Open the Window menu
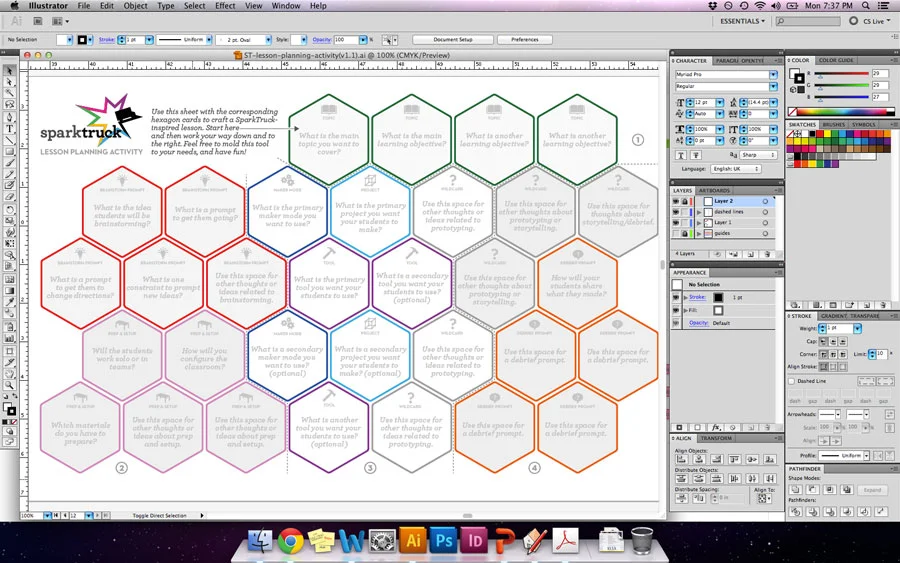The height and width of the screenshot is (563, 900). [x=286, y=6]
